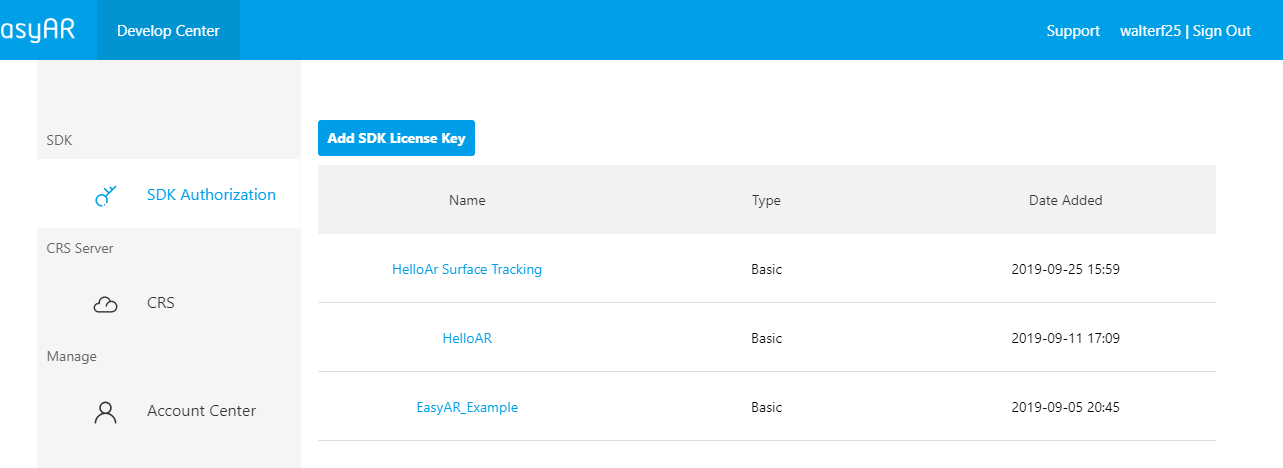Click the EasyAR logo

(37, 30)
